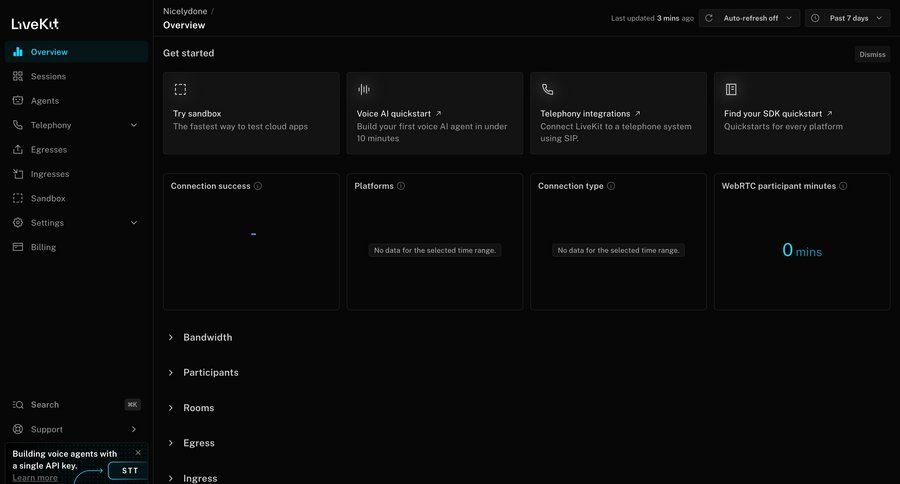Click Connection type "No data" message

[618, 250]
